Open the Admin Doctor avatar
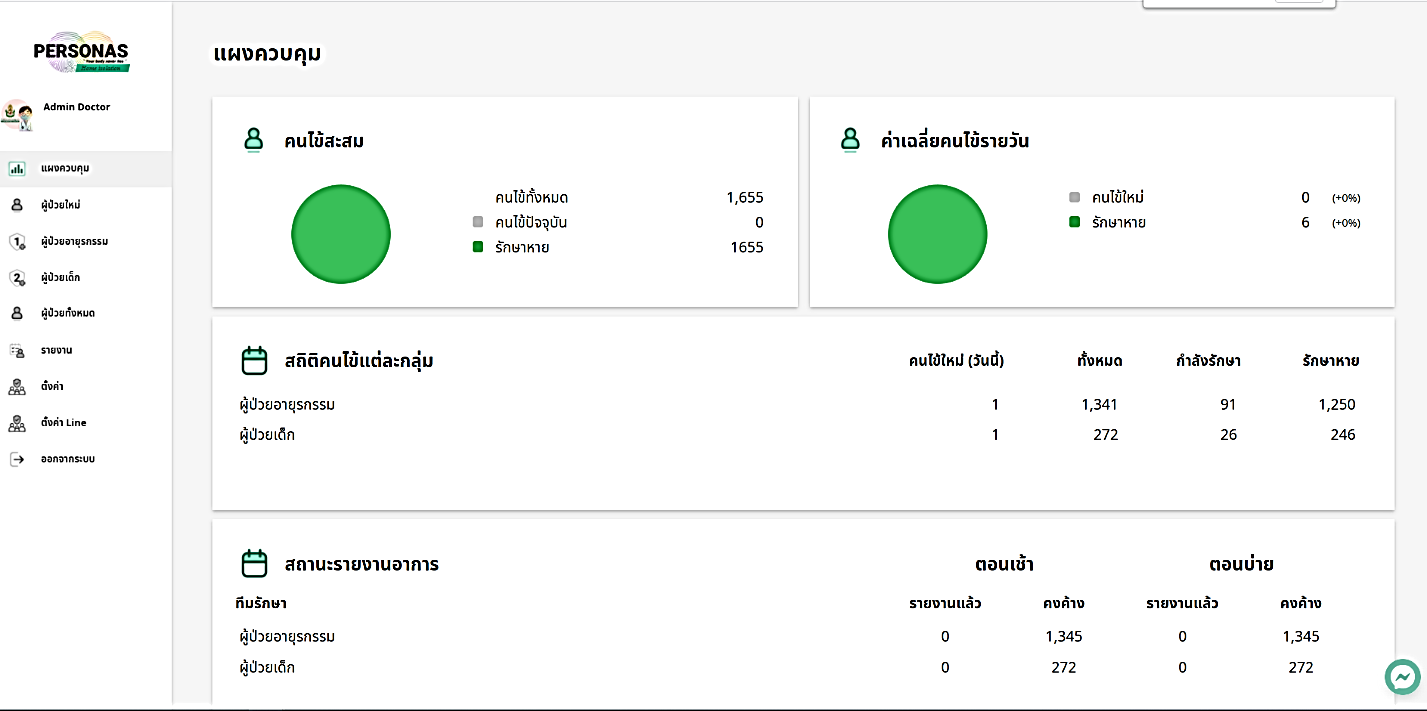 coord(17,116)
